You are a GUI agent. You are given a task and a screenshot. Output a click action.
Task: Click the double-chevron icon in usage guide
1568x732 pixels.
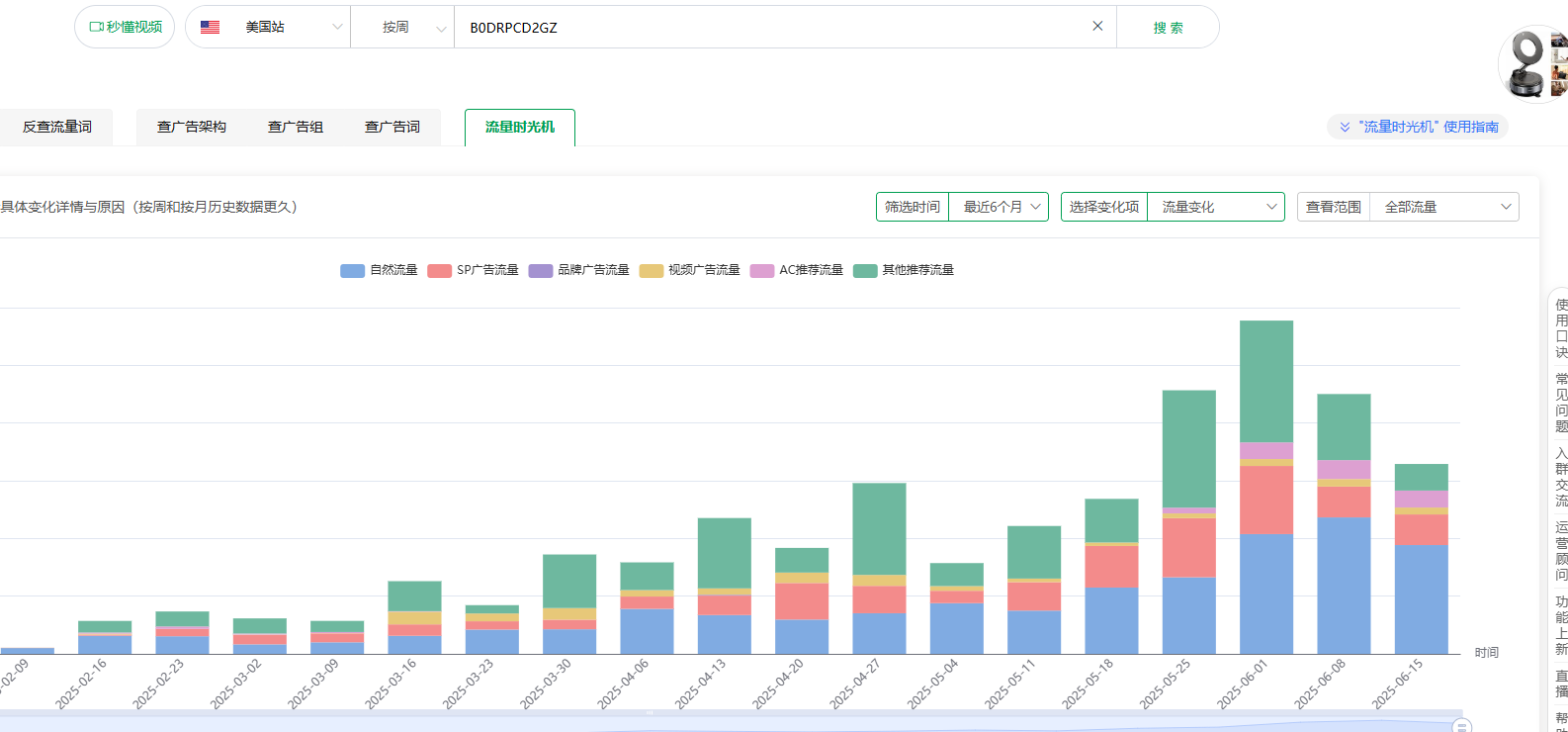click(1345, 127)
